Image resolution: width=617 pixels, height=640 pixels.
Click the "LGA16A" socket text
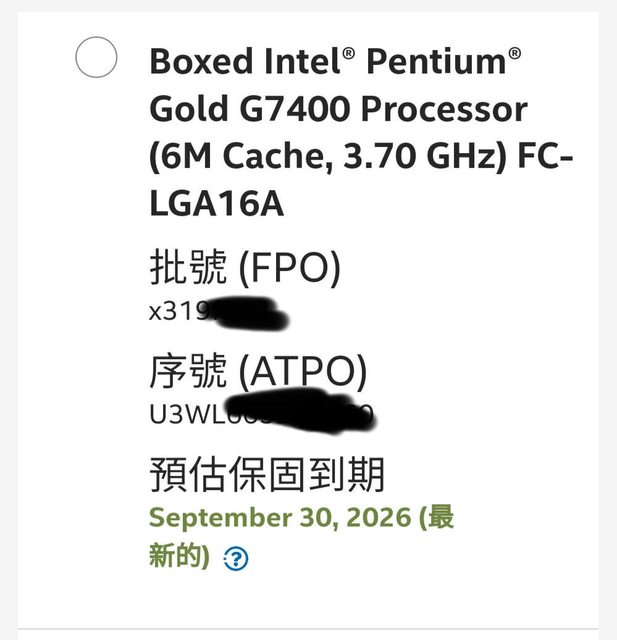pyautogui.click(x=216, y=203)
